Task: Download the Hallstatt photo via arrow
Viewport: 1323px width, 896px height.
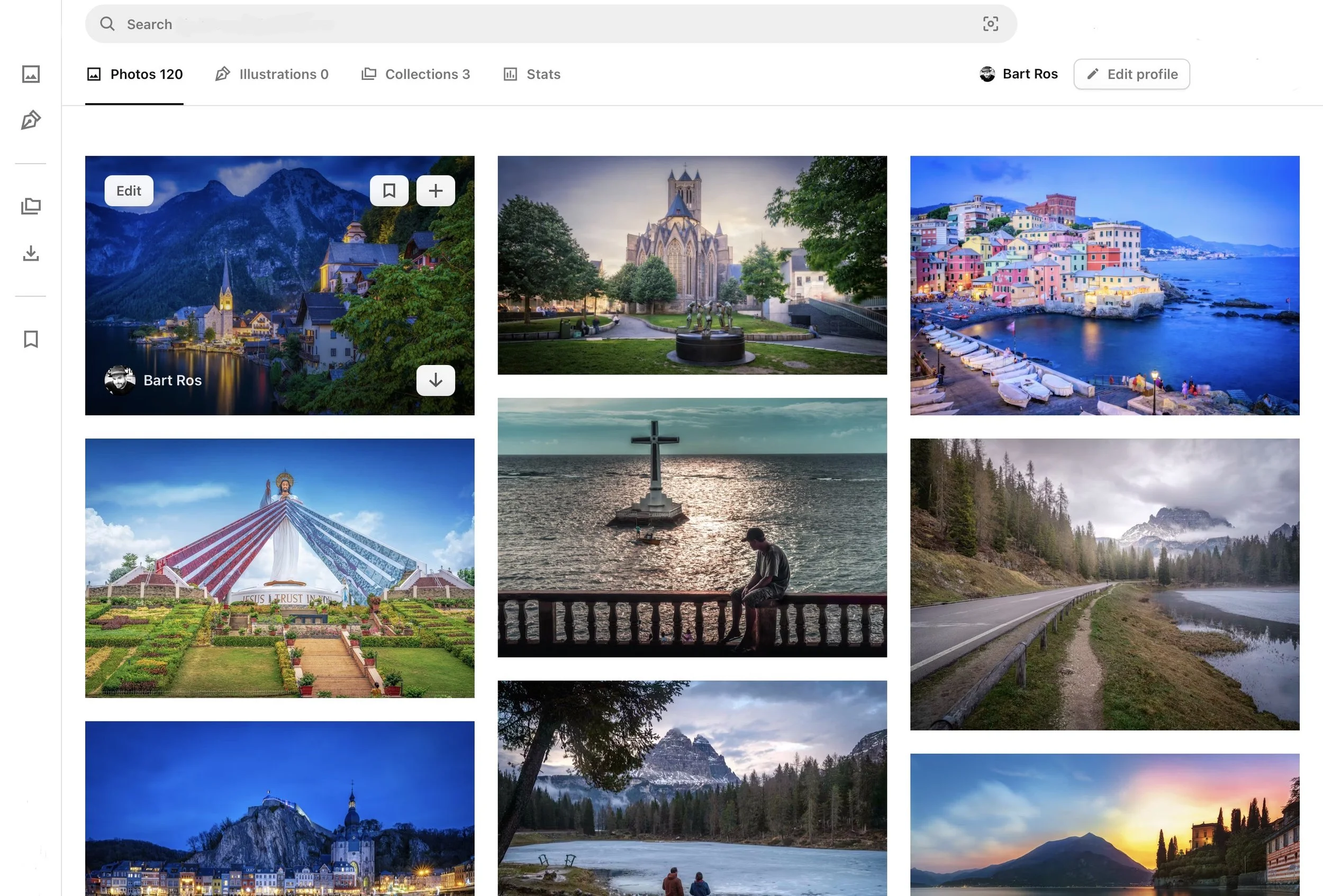Action: (x=436, y=380)
